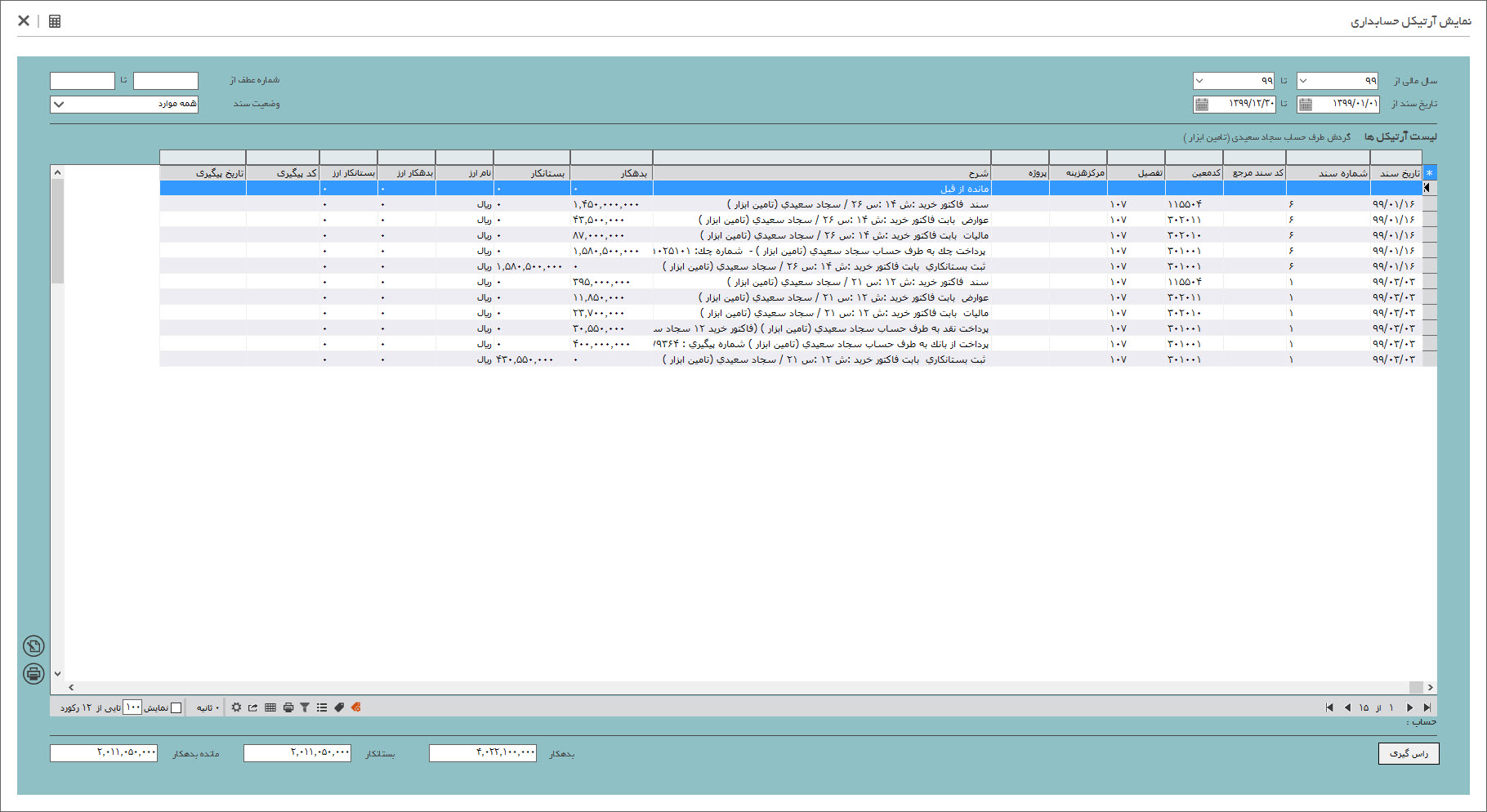The height and width of the screenshot is (812, 1487).
Task: Click the کد پیگیری column header
Action: coord(283,173)
